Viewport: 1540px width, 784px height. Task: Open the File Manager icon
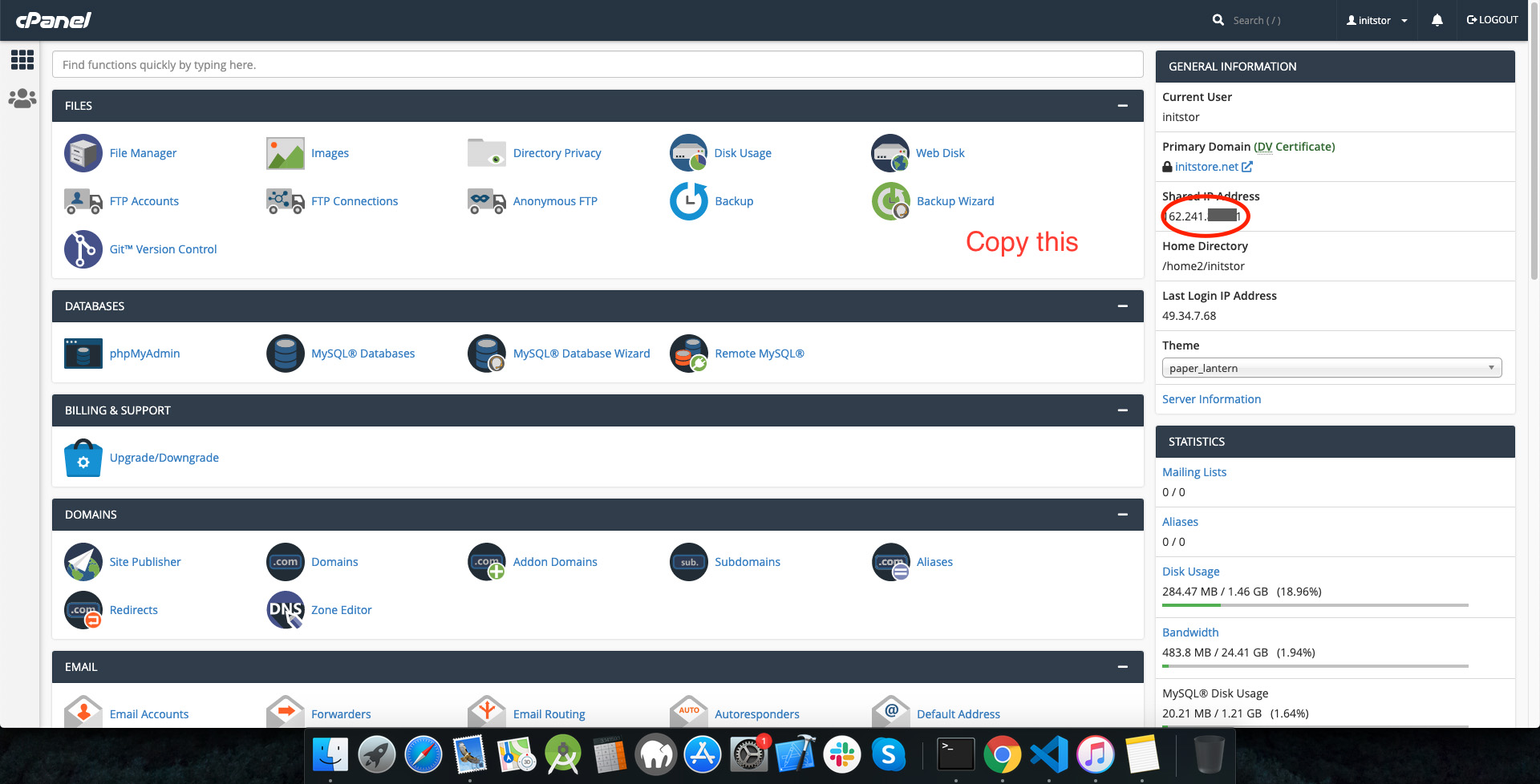[x=83, y=153]
